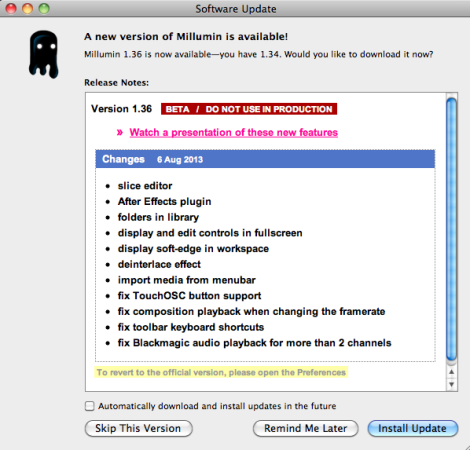Select the 'After Effects plugin' list item
Viewport: 470px width, 450px height.
tap(164, 201)
